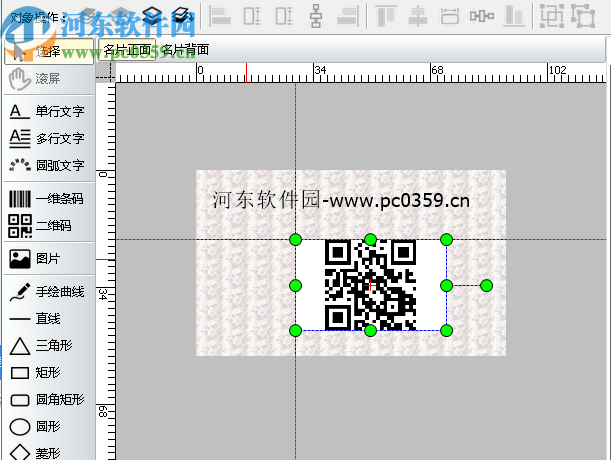Choose the 多行文字 multi-line text tool
611x460 pixels.
click(x=49, y=138)
